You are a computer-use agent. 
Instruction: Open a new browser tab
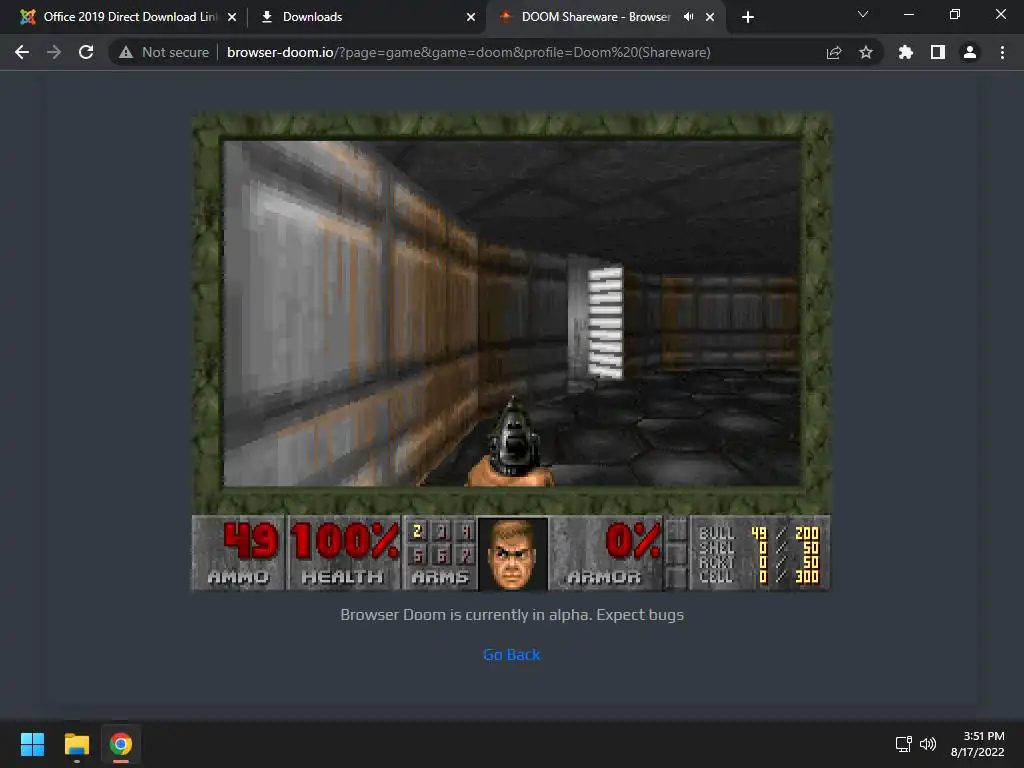(x=748, y=17)
